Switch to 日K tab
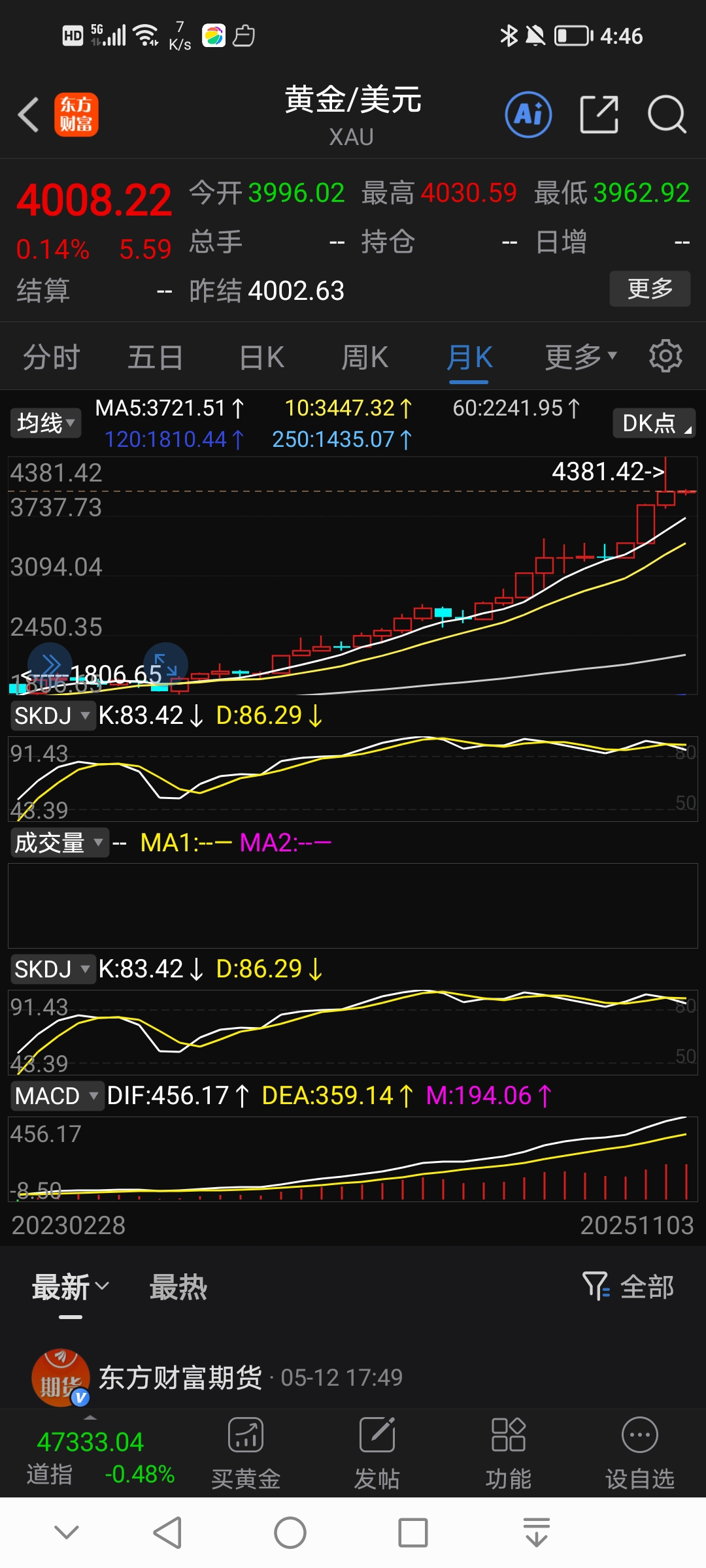This screenshot has height=1568, width=706. [261, 357]
